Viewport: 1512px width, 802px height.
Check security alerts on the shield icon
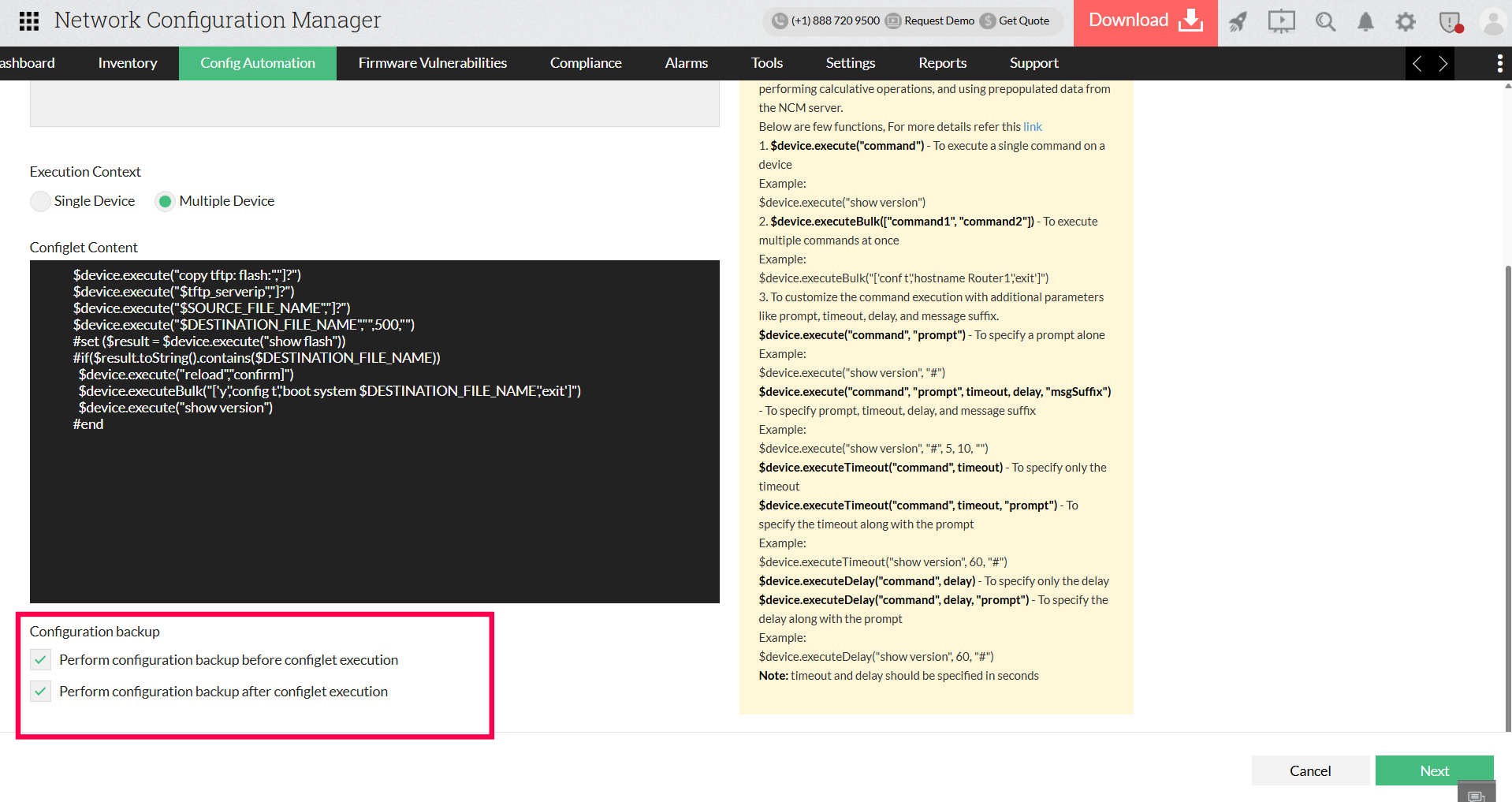pyautogui.click(x=1449, y=22)
